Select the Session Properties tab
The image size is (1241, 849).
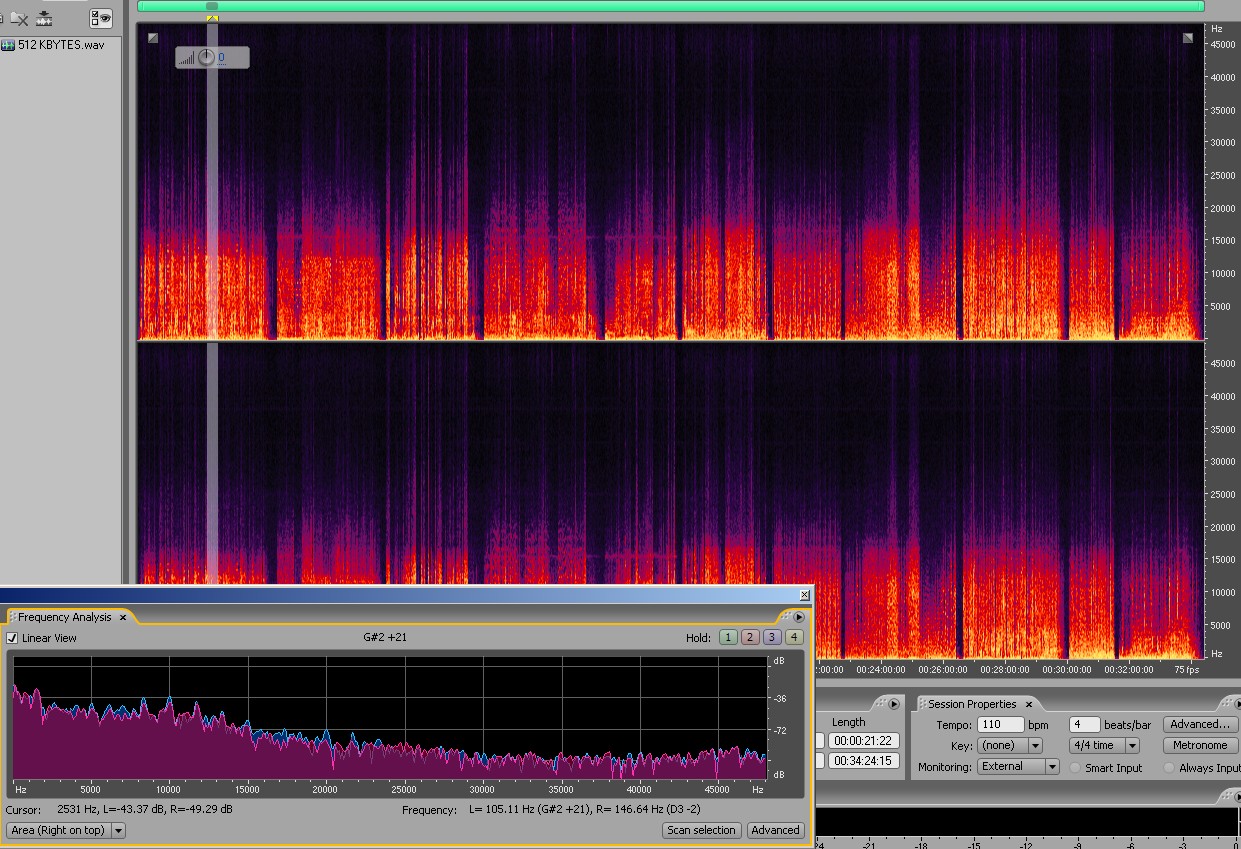972,704
